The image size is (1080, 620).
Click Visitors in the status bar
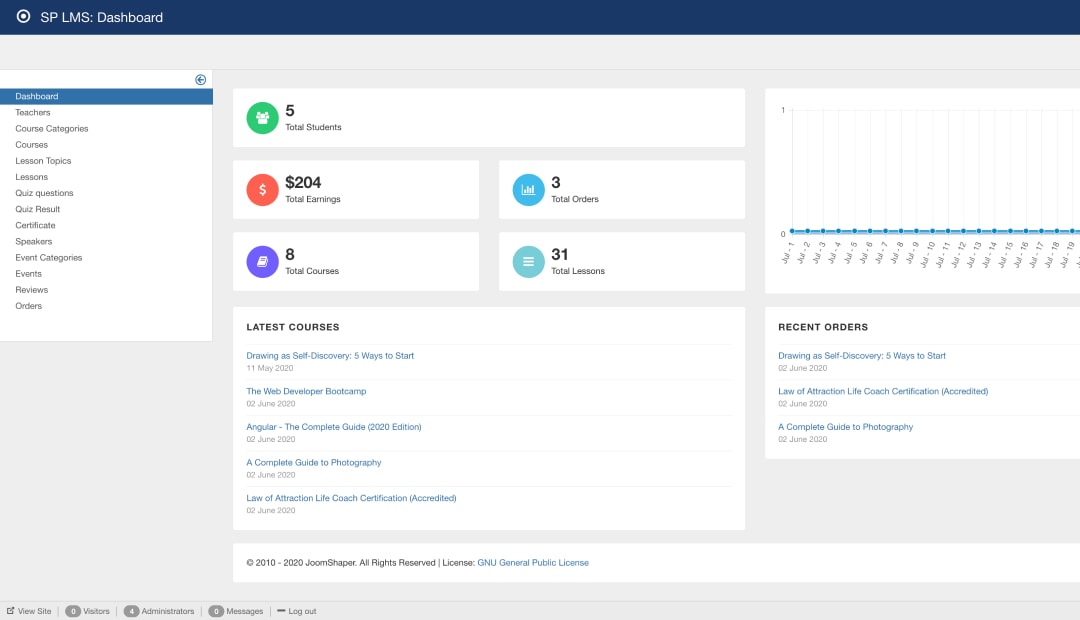point(96,611)
